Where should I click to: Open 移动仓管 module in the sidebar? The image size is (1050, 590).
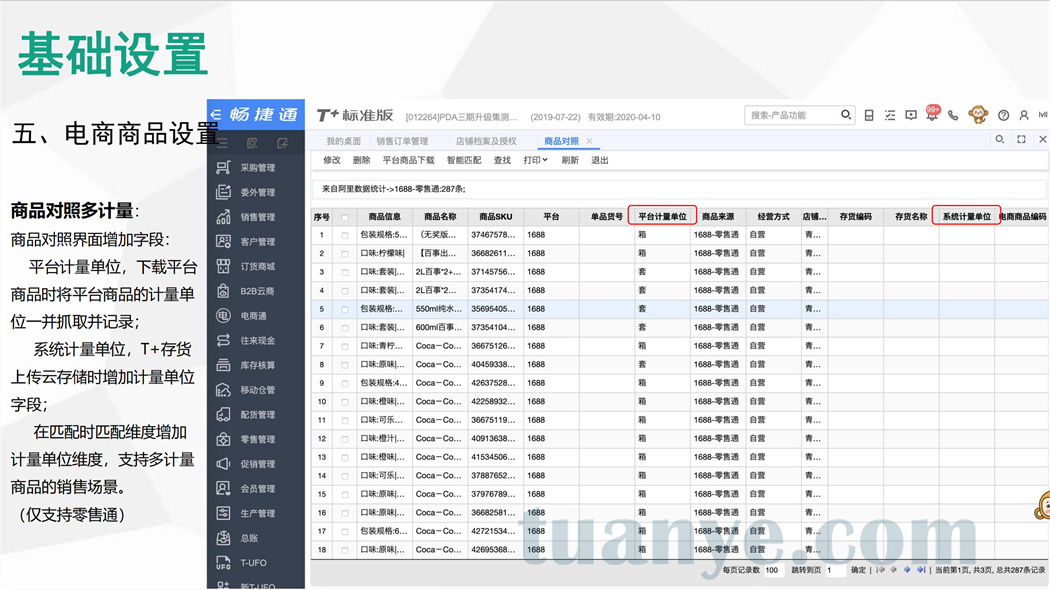click(x=256, y=390)
